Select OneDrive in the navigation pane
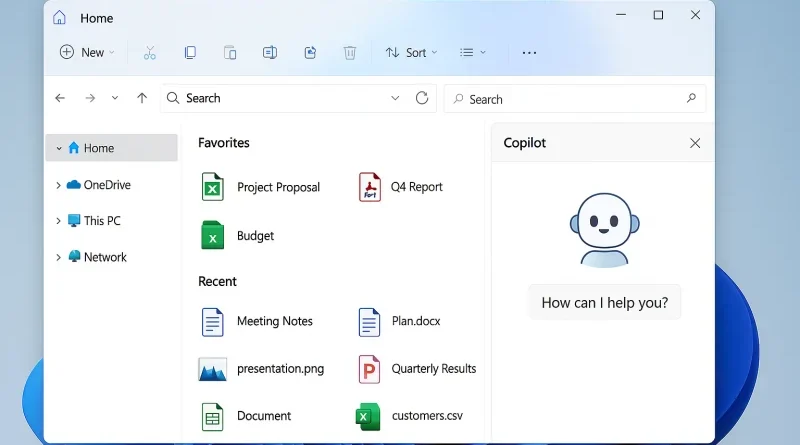This screenshot has width=800, height=445. click(x=107, y=185)
